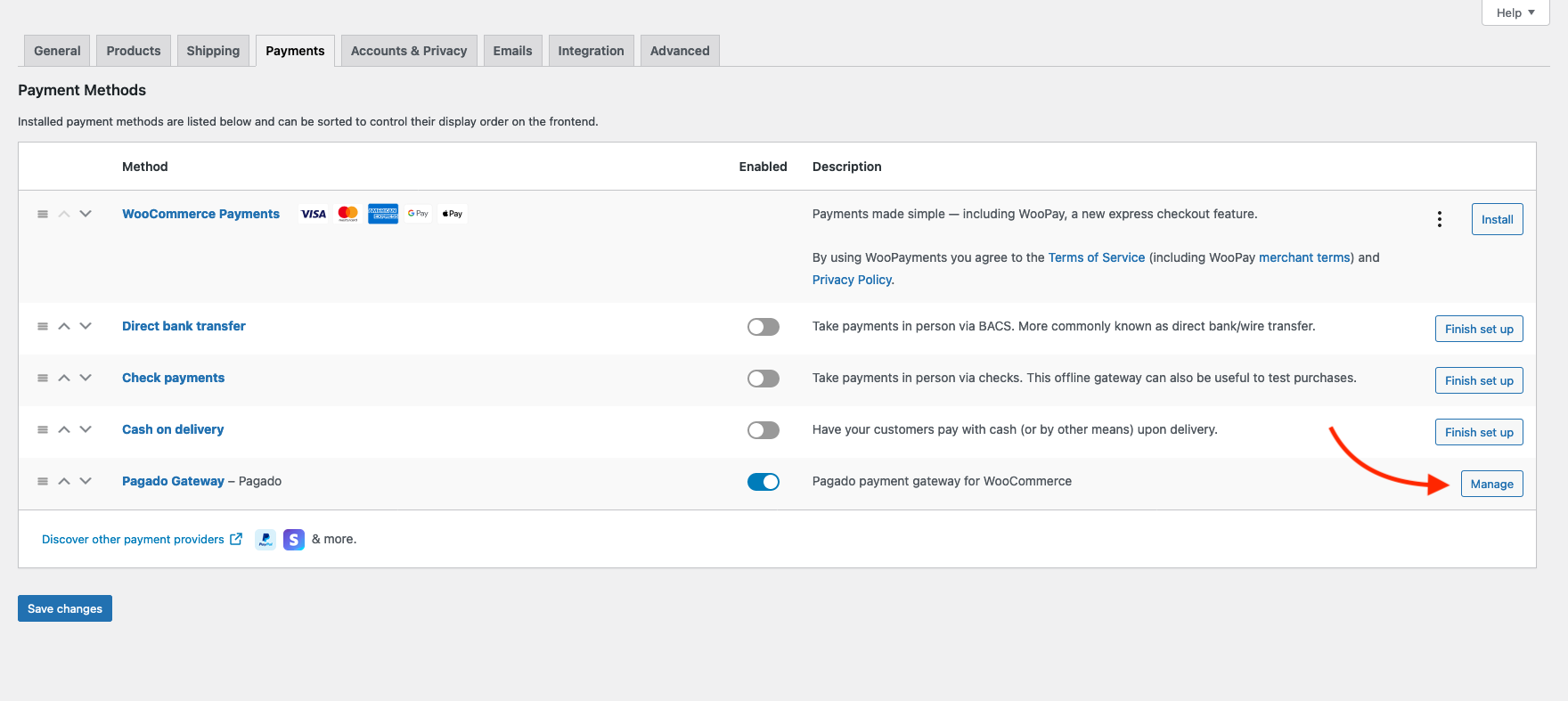Finish set up for Direct bank transfer
The height and width of the screenshot is (701, 1568).
tap(1479, 329)
